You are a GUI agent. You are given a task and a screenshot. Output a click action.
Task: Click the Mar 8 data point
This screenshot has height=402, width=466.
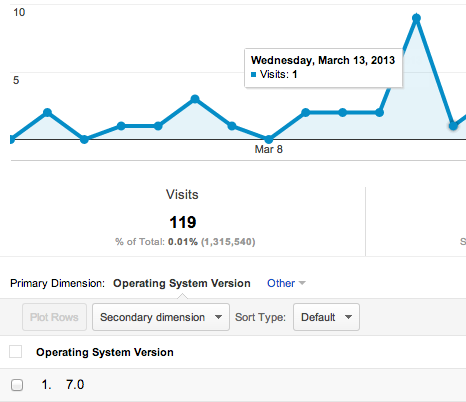269,139
